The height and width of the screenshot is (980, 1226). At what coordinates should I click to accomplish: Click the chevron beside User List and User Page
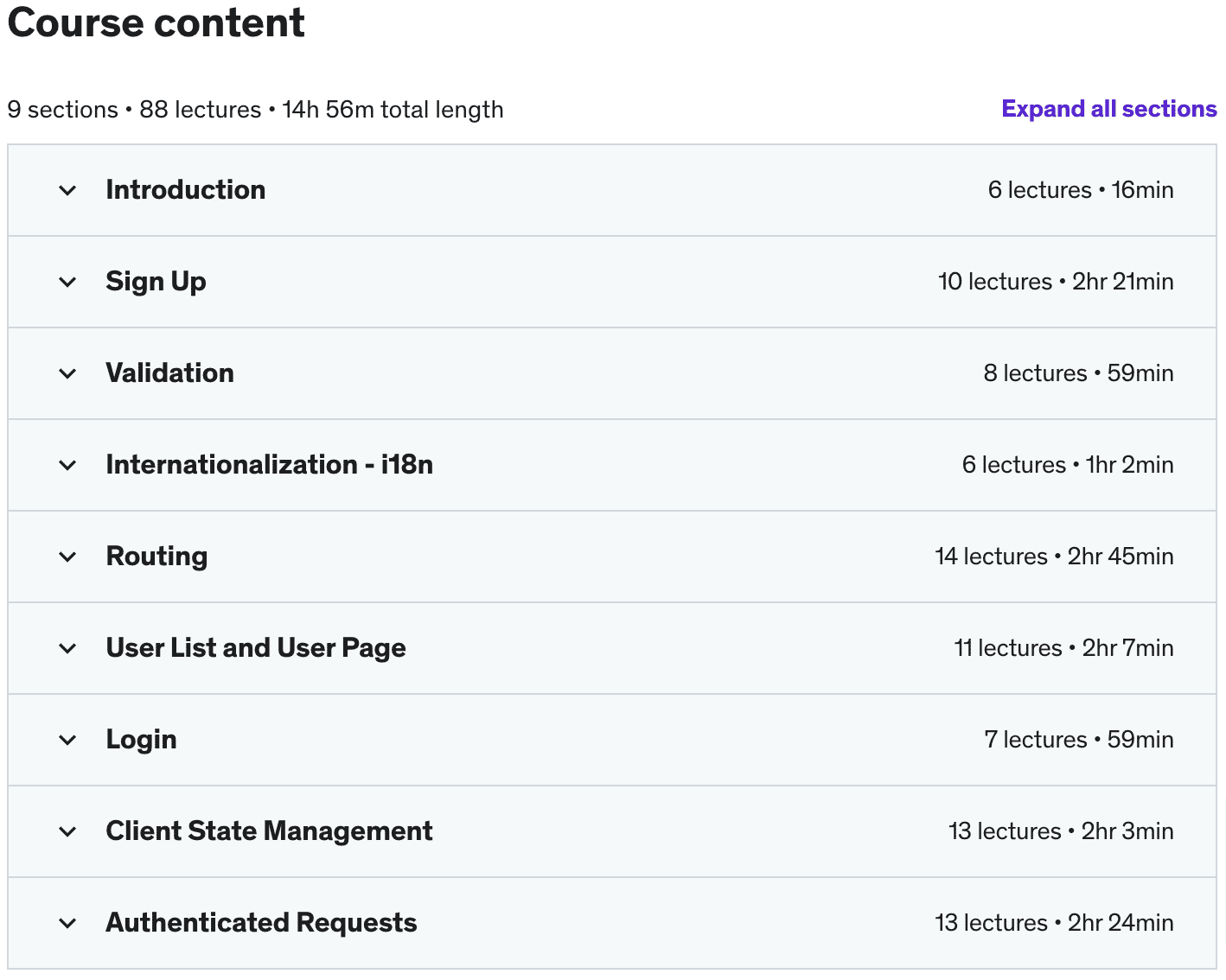67,649
